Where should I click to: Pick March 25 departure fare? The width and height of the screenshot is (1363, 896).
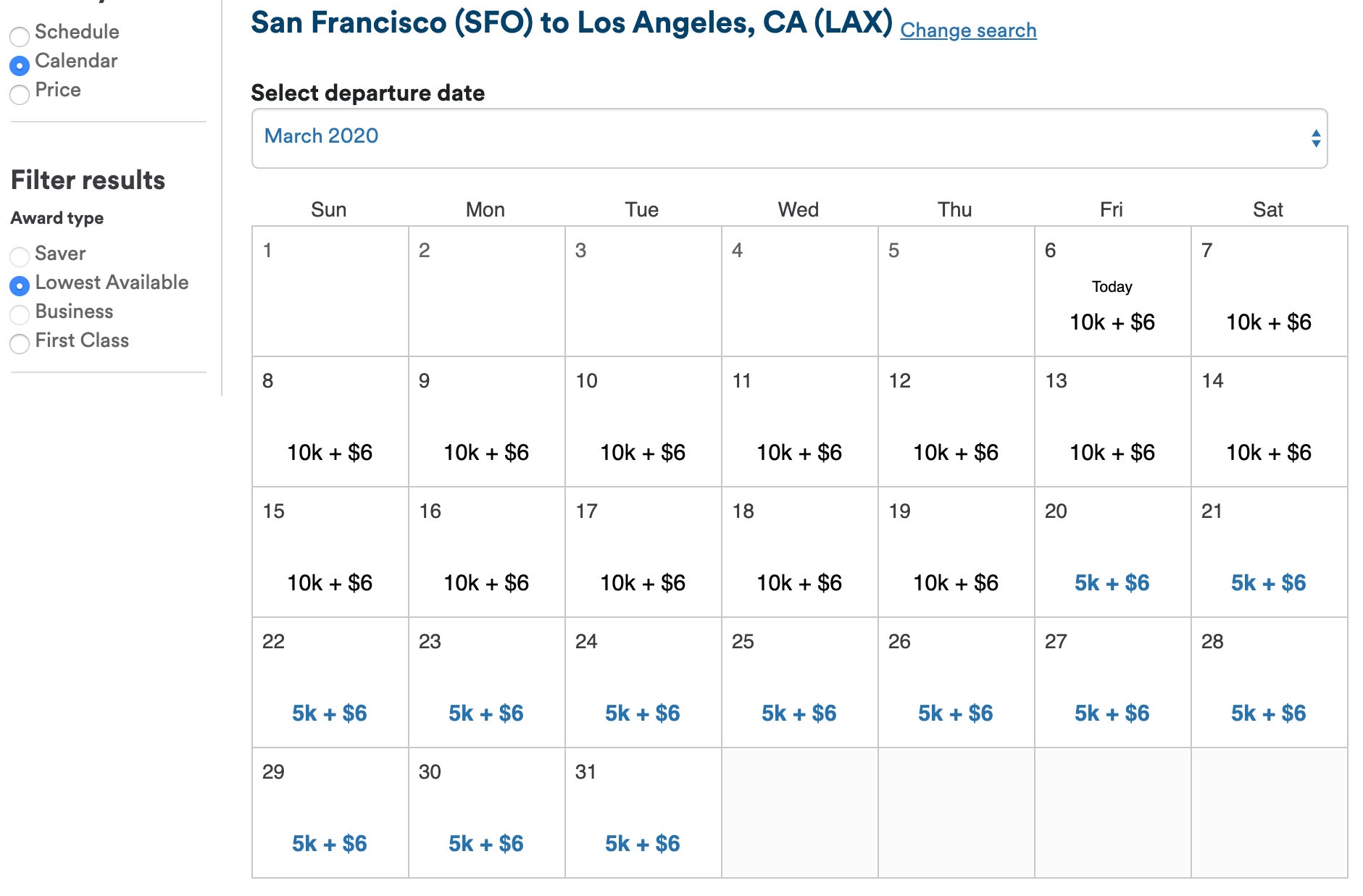tap(799, 713)
